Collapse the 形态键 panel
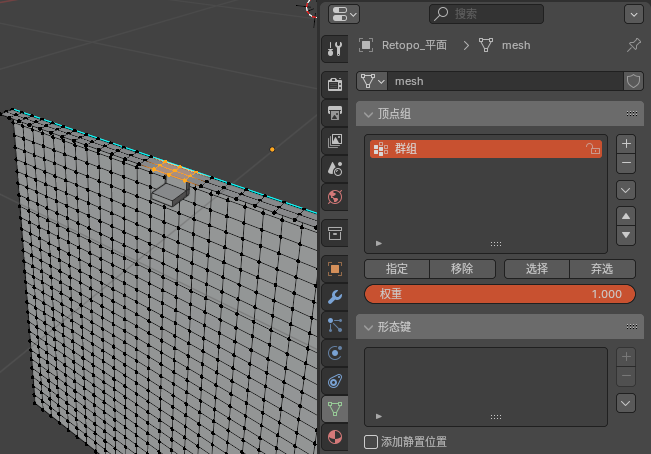This screenshot has width=651, height=454. click(x=369, y=327)
